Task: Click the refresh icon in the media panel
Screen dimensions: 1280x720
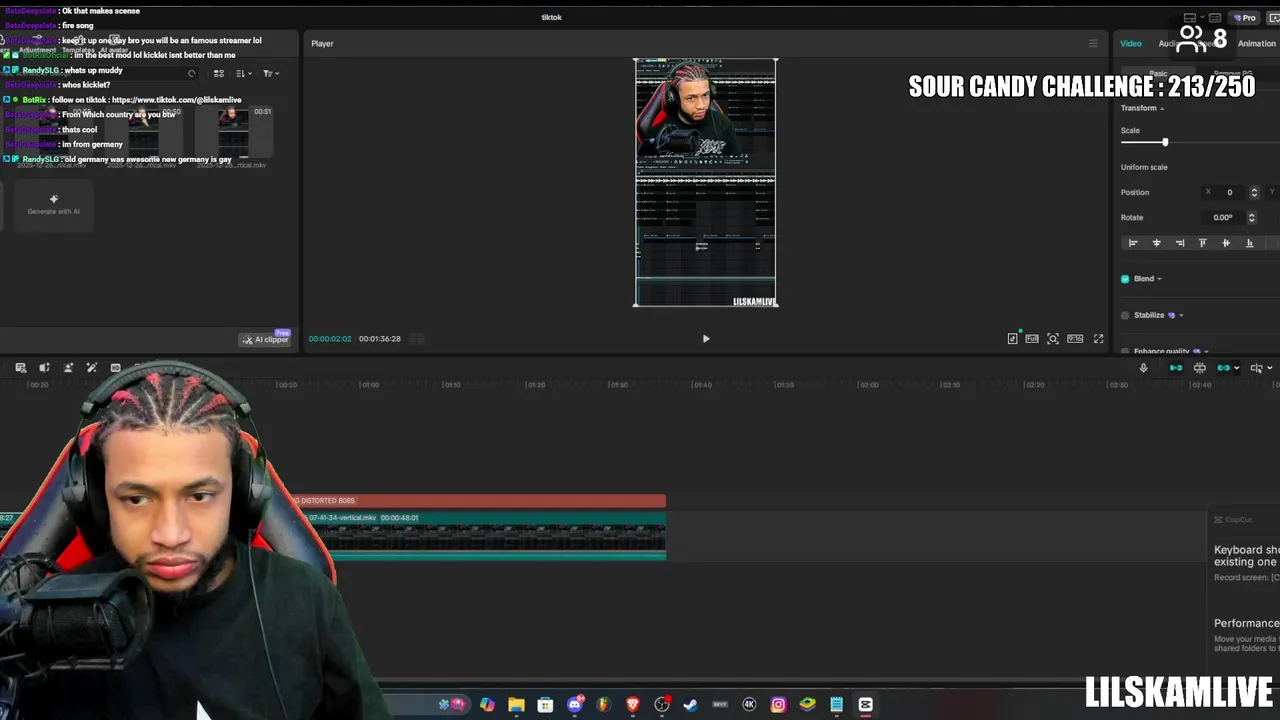Action: pos(191,73)
